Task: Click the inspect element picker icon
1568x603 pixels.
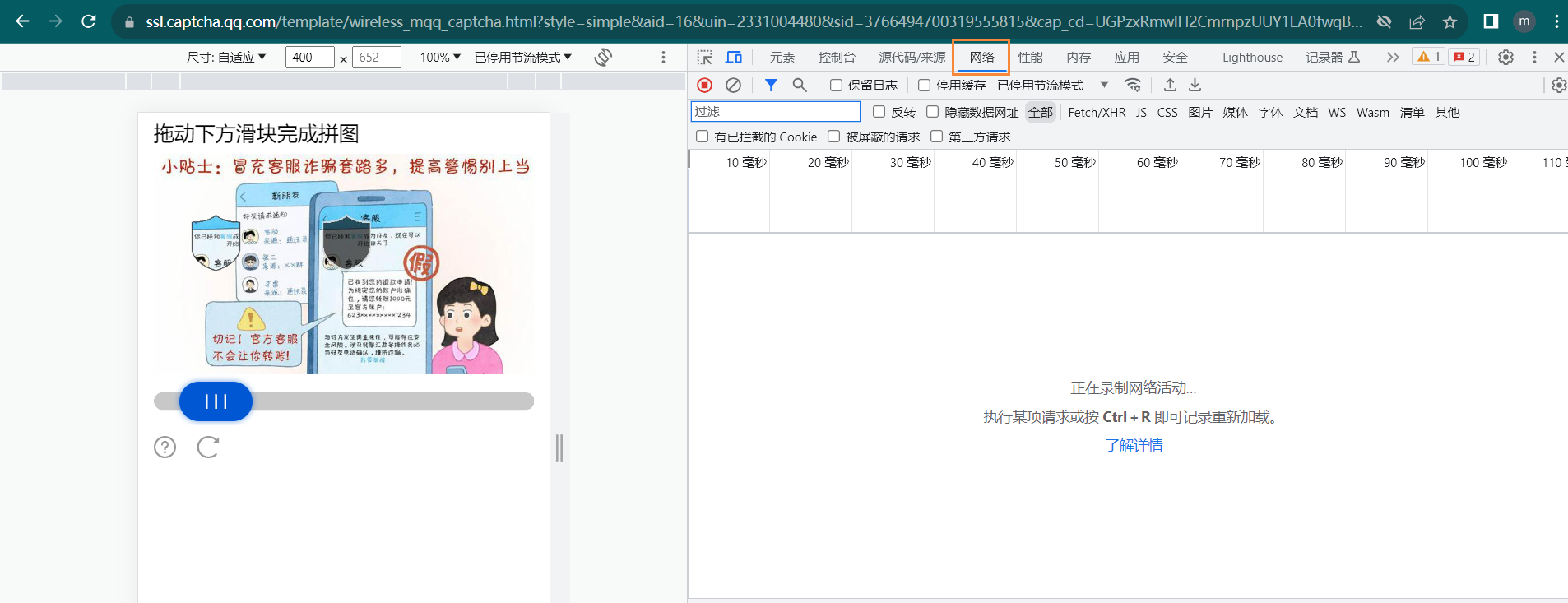Action: [705, 57]
